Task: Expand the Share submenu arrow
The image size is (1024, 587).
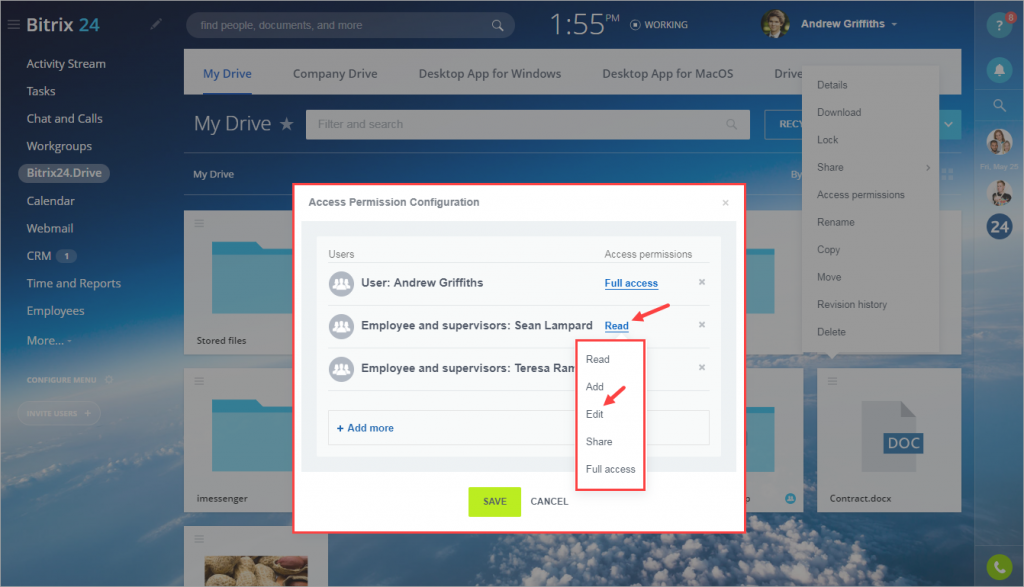Action: click(x=928, y=168)
